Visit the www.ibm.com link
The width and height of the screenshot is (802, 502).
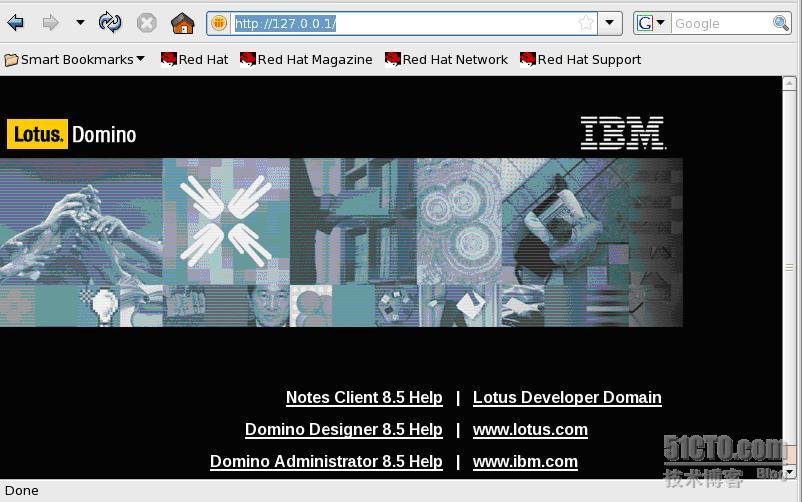tap(525, 462)
